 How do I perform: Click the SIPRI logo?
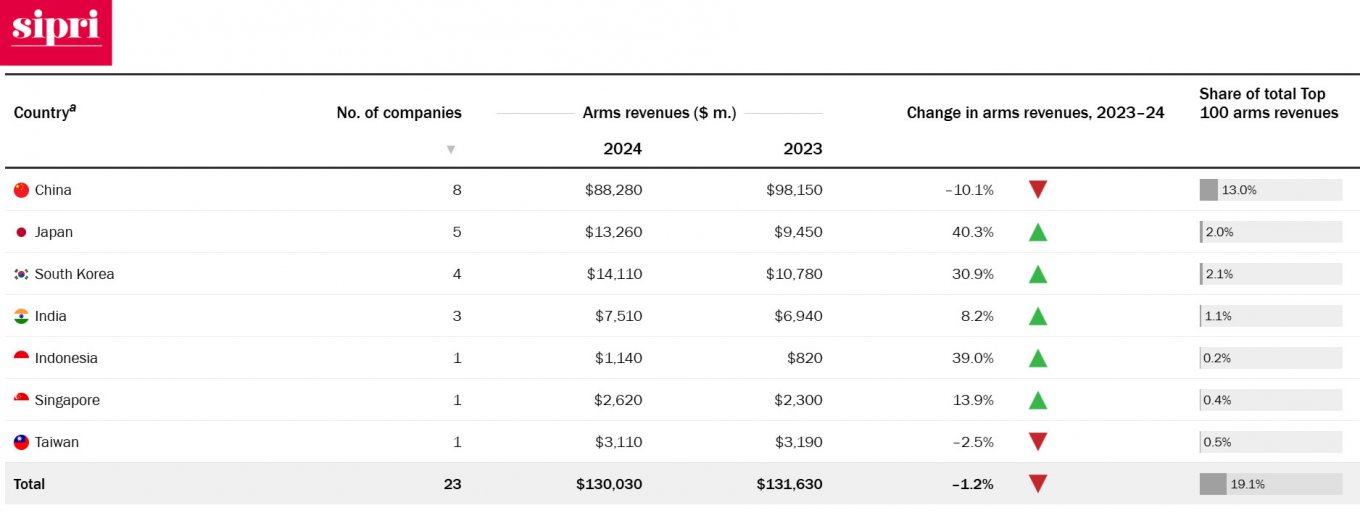[x=56, y=32]
